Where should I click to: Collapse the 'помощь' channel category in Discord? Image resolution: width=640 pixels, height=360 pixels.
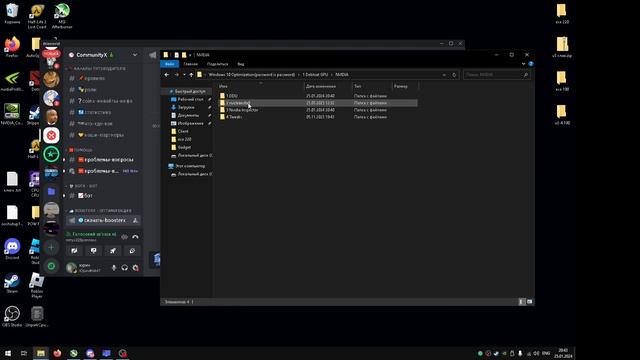(80, 150)
